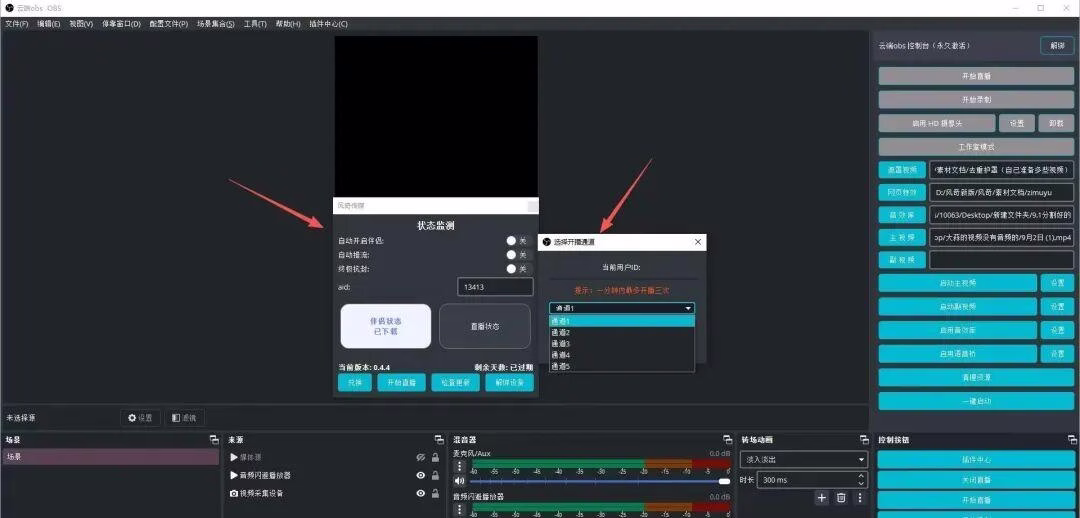Toggle visibility of 视频采集设备 source
This screenshot has height=518, width=1080.
coord(421,493)
